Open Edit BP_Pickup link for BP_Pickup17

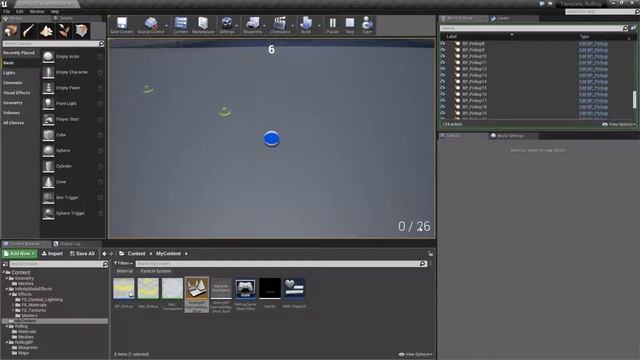[x=593, y=100]
